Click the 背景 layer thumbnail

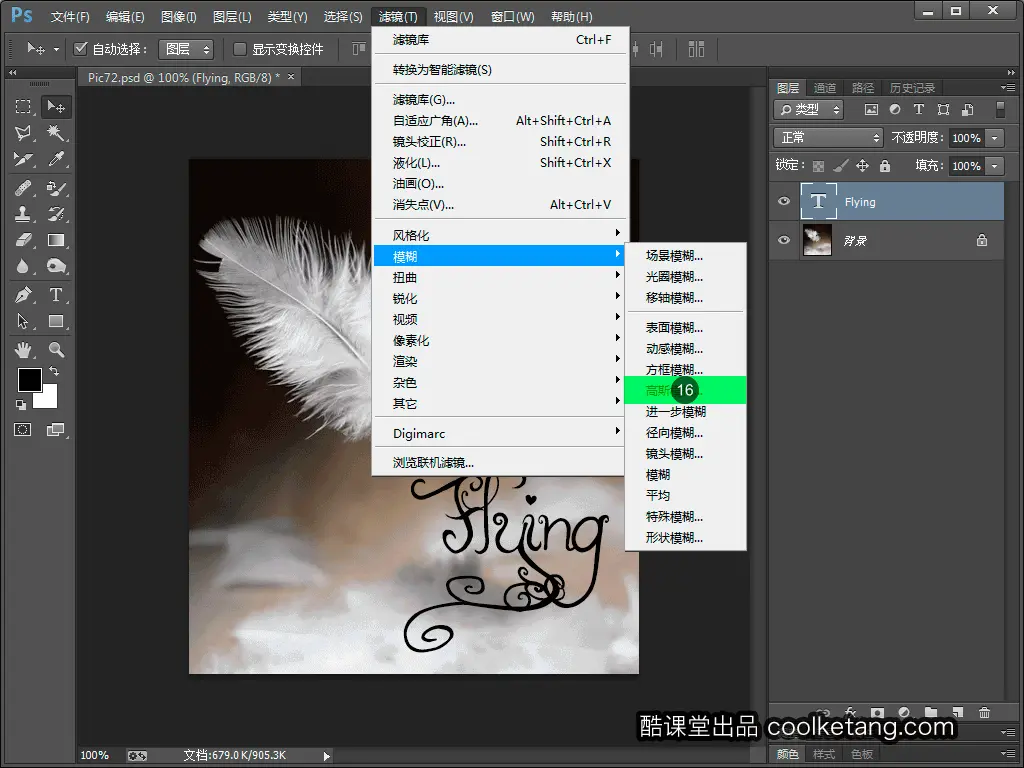pyautogui.click(x=817, y=240)
